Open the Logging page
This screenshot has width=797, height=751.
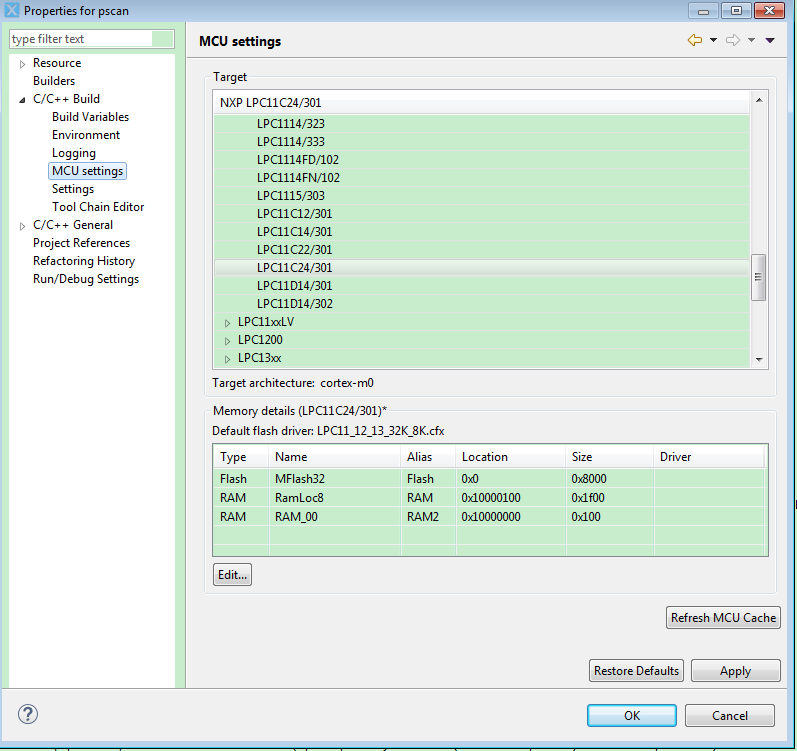(74, 153)
